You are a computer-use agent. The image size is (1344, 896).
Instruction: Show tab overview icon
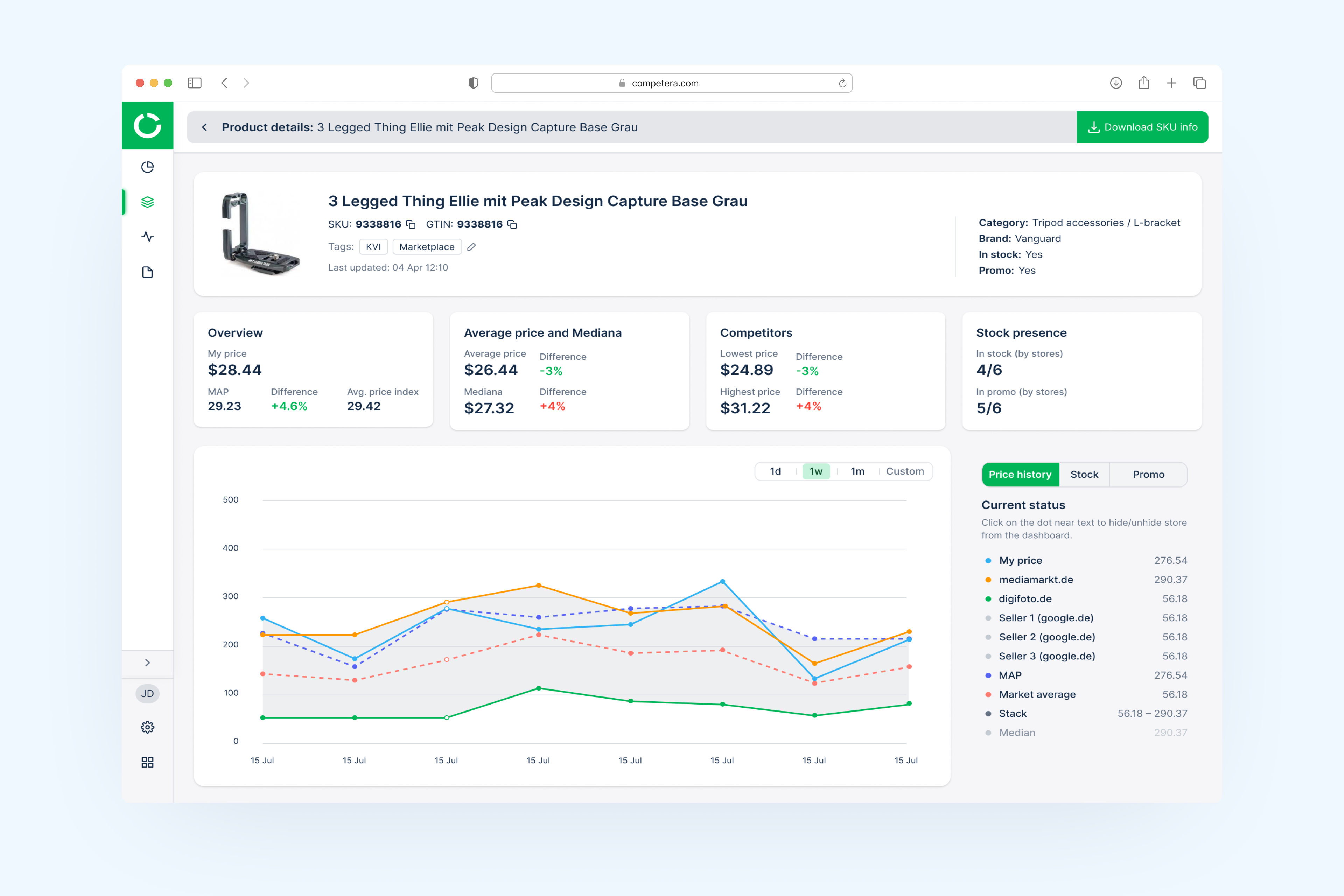coord(1199,83)
